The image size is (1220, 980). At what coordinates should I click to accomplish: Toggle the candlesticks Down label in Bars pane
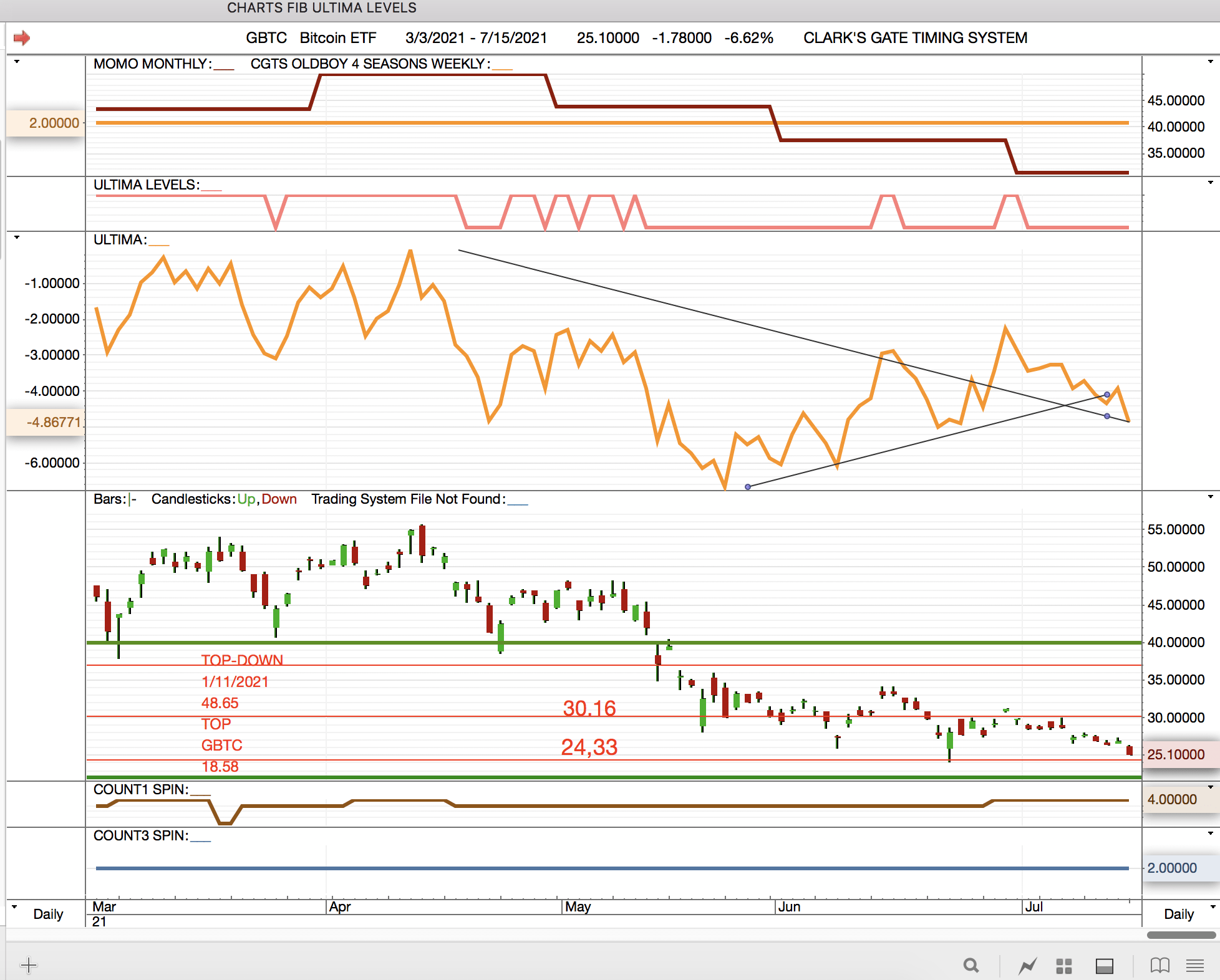(279, 499)
